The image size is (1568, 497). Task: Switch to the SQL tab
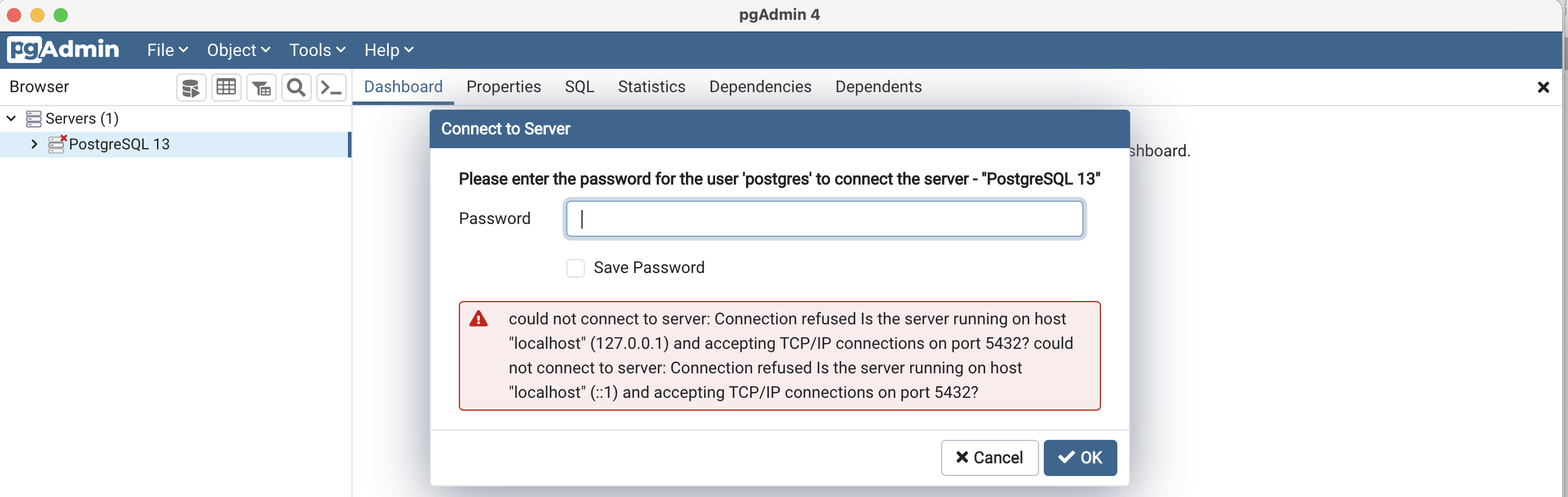coord(580,87)
